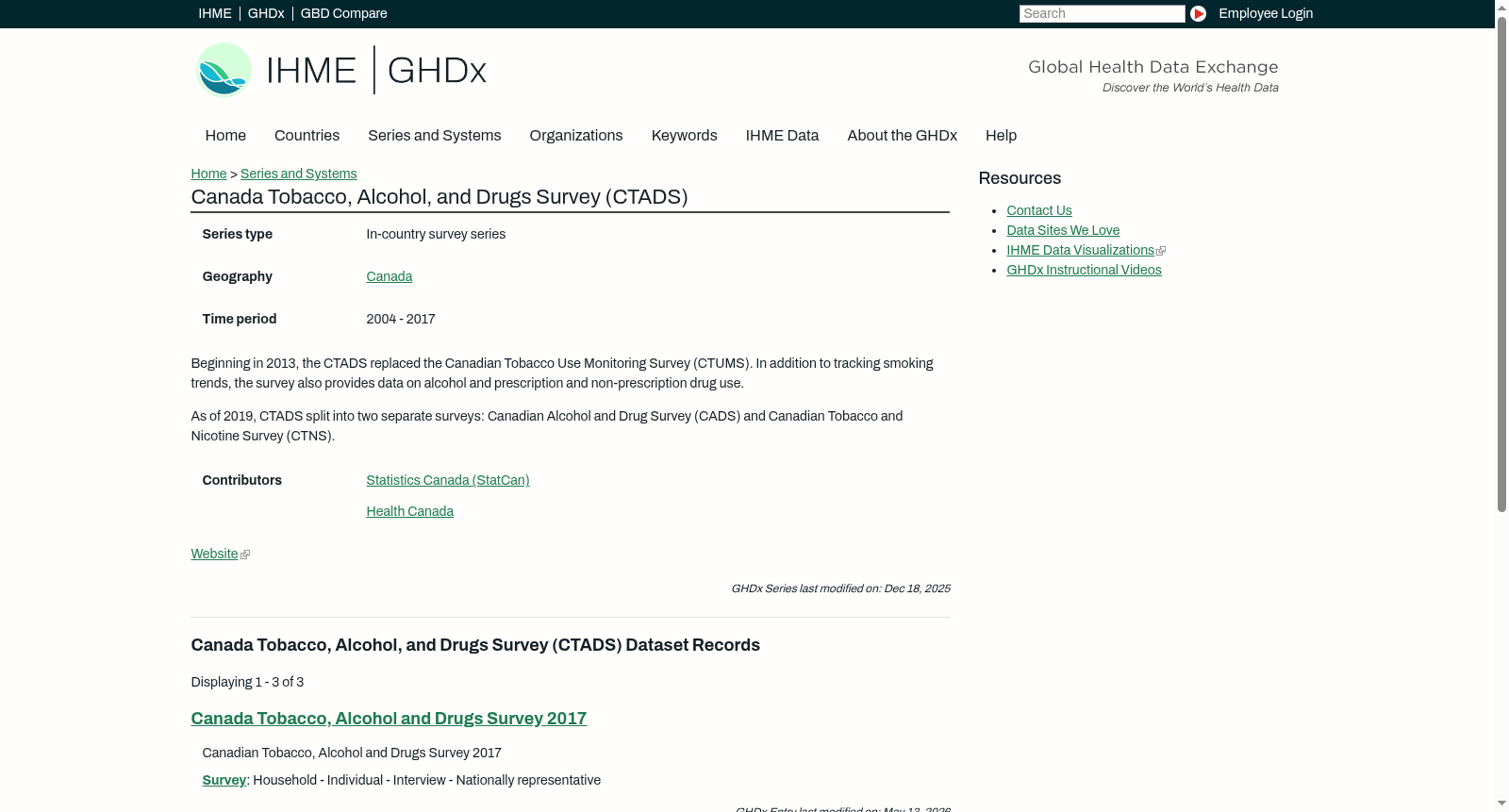Image resolution: width=1509 pixels, height=812 pixels.
Task: Click GHDx link in top bar
Action: tap(266, 13)
